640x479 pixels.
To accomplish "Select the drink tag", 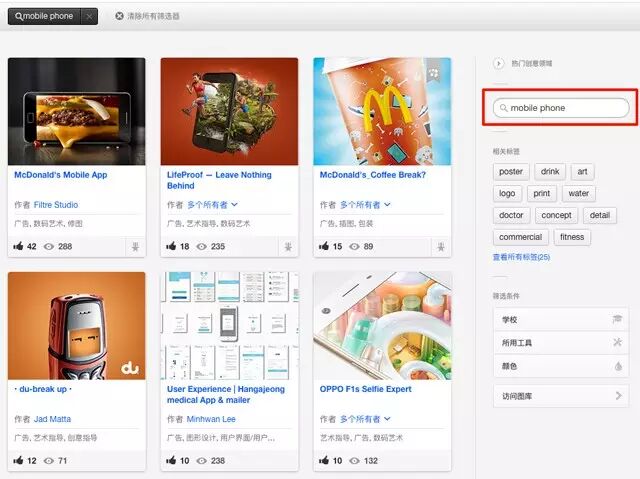I will point(550,171).
